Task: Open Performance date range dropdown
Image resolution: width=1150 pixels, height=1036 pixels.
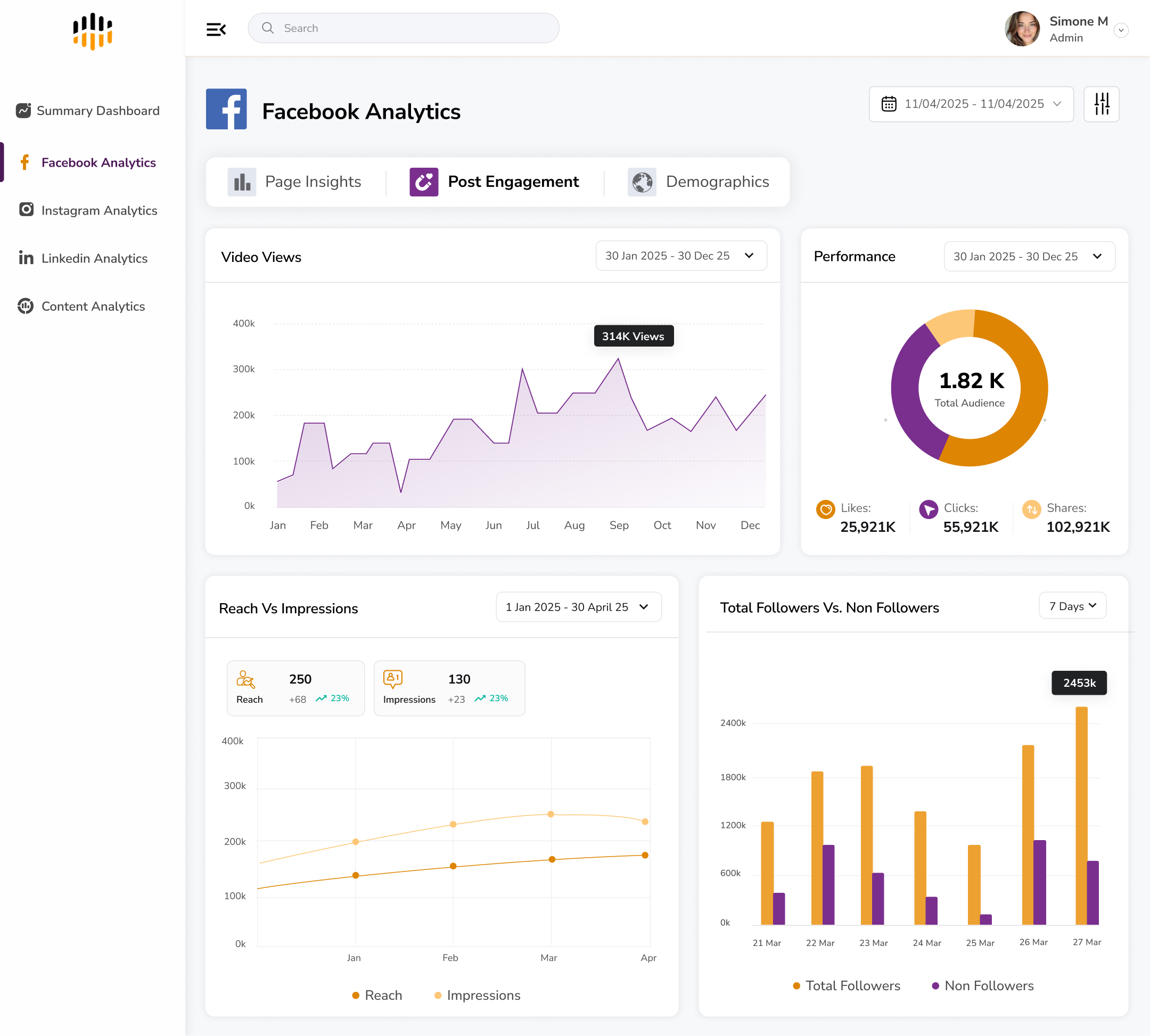Action: tap(1029, 256)
